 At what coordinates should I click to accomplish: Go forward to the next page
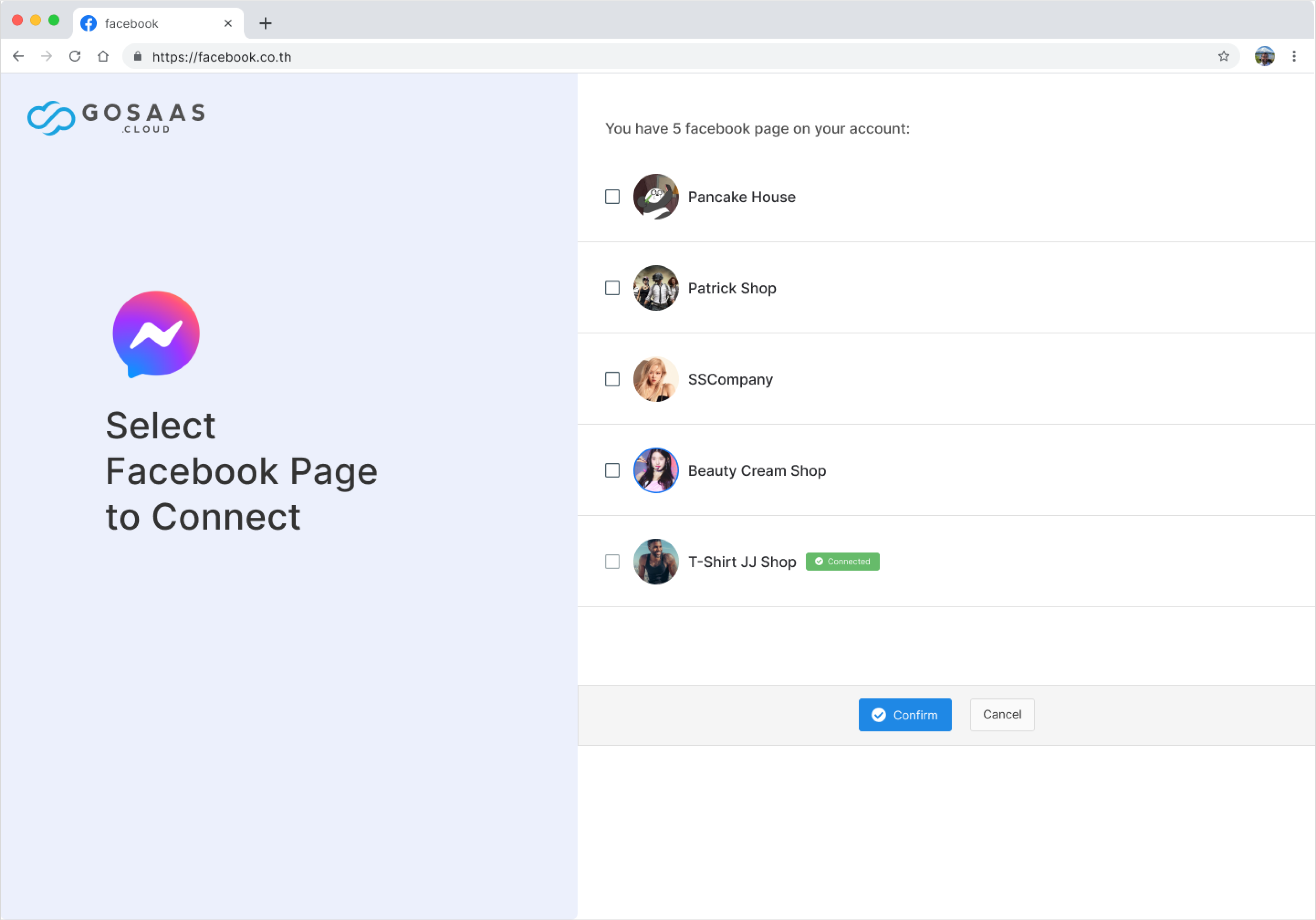[x=46, y=56]
